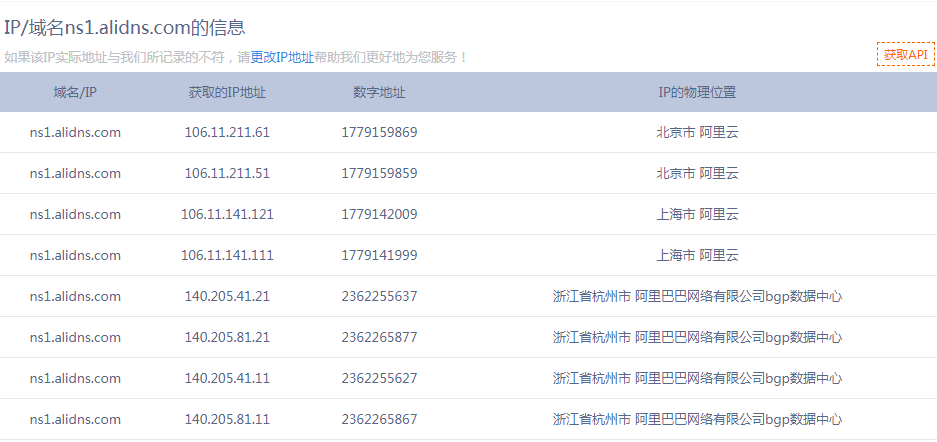This screenshot has height=442, width=937.
Task: Select IP address 140.205.41.21
Action: pyautogui.click(x=227, y=296)
